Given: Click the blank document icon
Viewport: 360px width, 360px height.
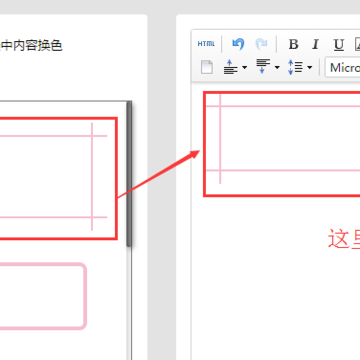Looking at the screenshot, I should click(x=207, y=67).
